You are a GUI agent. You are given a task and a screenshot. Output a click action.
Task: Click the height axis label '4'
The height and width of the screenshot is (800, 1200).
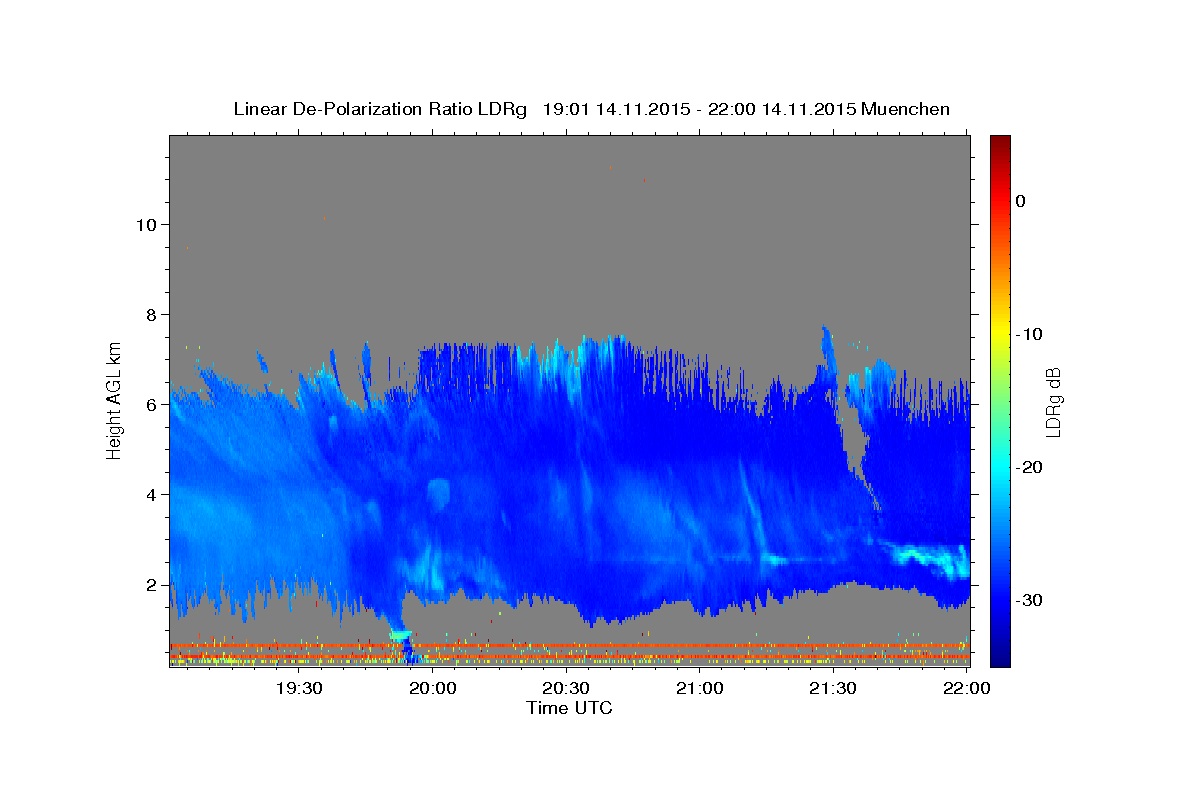click(x=150, y=494)
